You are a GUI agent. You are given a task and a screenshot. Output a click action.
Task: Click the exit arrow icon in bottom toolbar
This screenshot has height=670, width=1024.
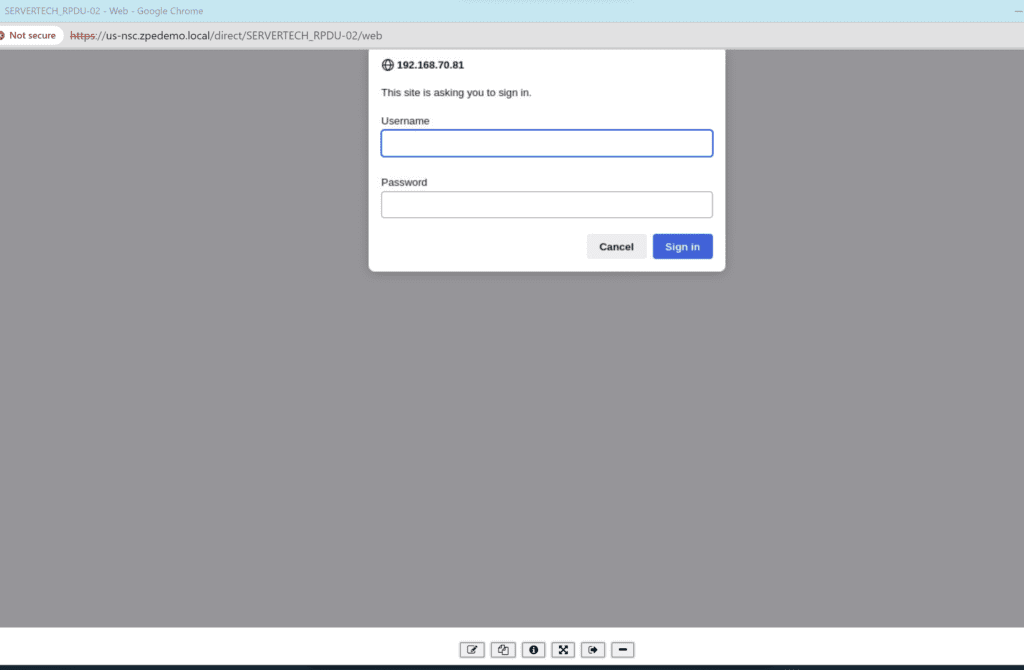coord(593,650)
